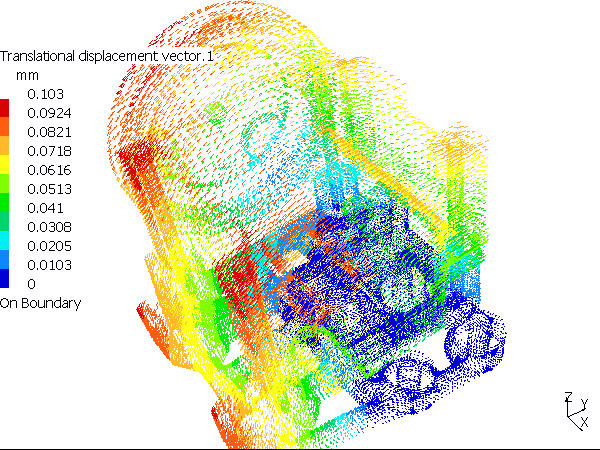Click the legend value 0.0205
The image size is (600, 450).
click(x=49, y=246)
